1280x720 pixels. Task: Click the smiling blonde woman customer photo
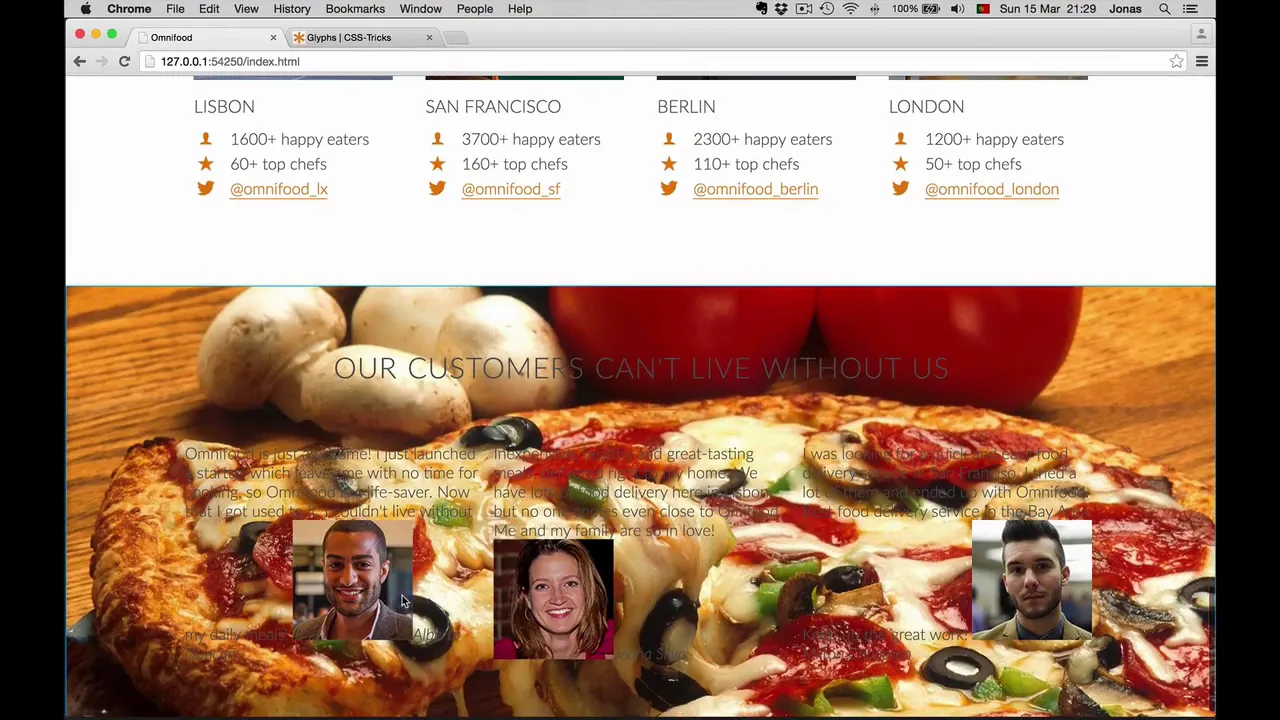click(553, 598)
